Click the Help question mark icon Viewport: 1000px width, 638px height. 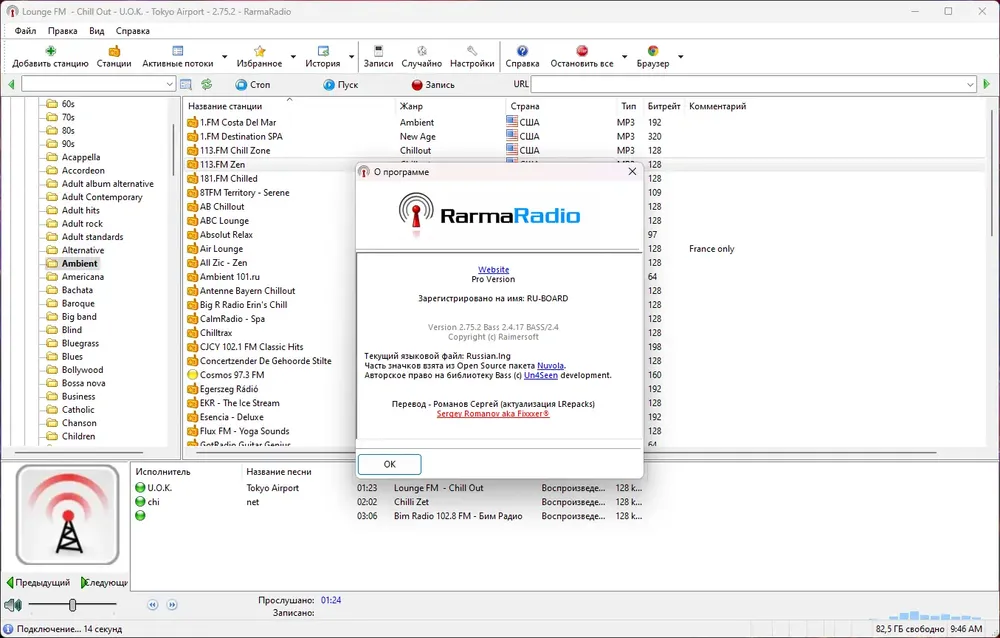click(522, 51)
